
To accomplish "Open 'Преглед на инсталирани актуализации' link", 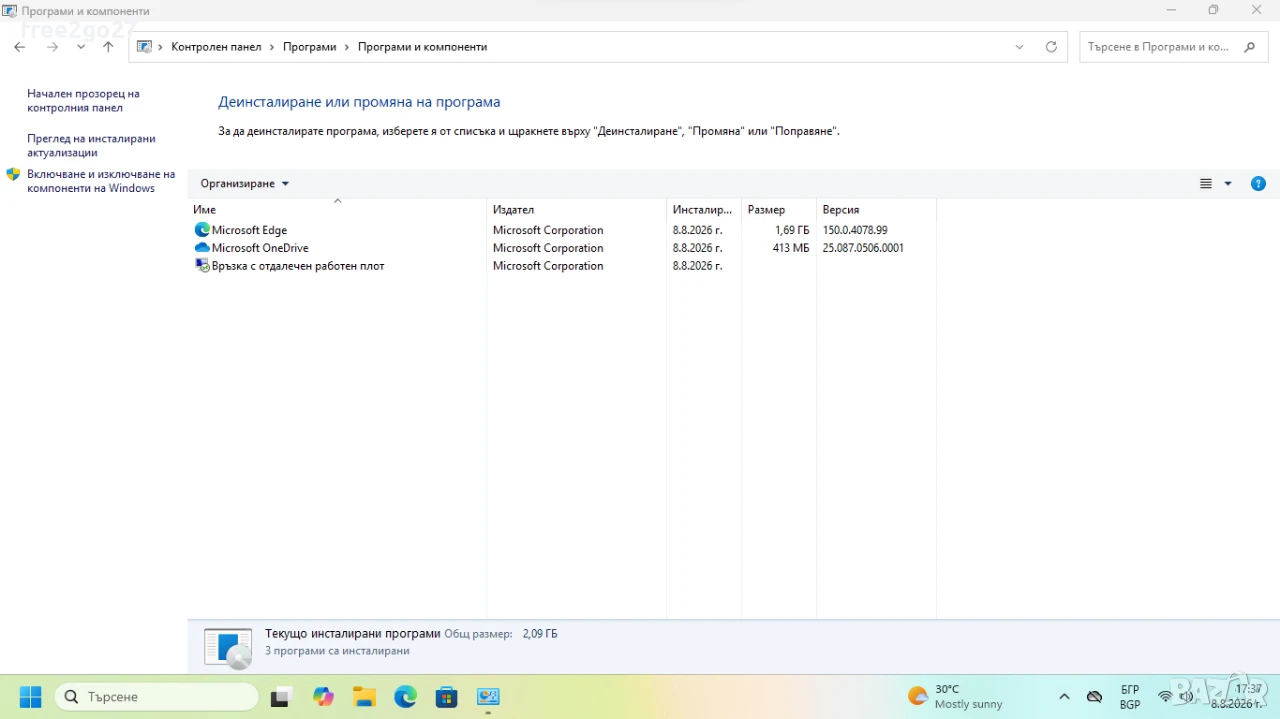I will [x=91, y=146].
